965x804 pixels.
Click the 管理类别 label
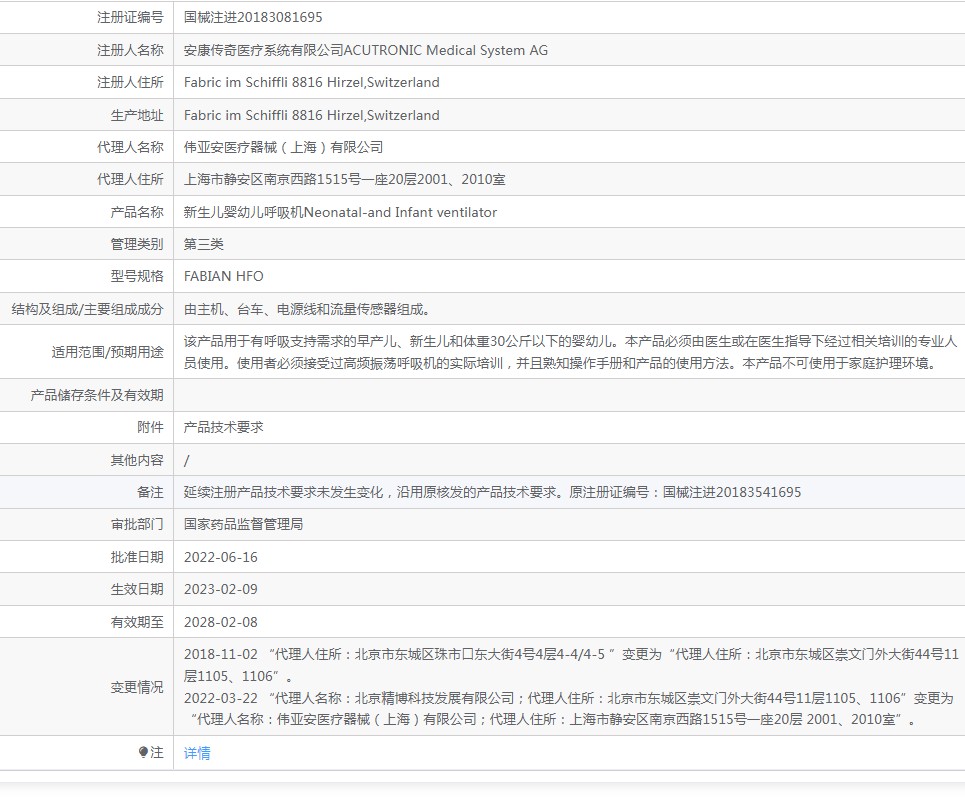(137, 244)
